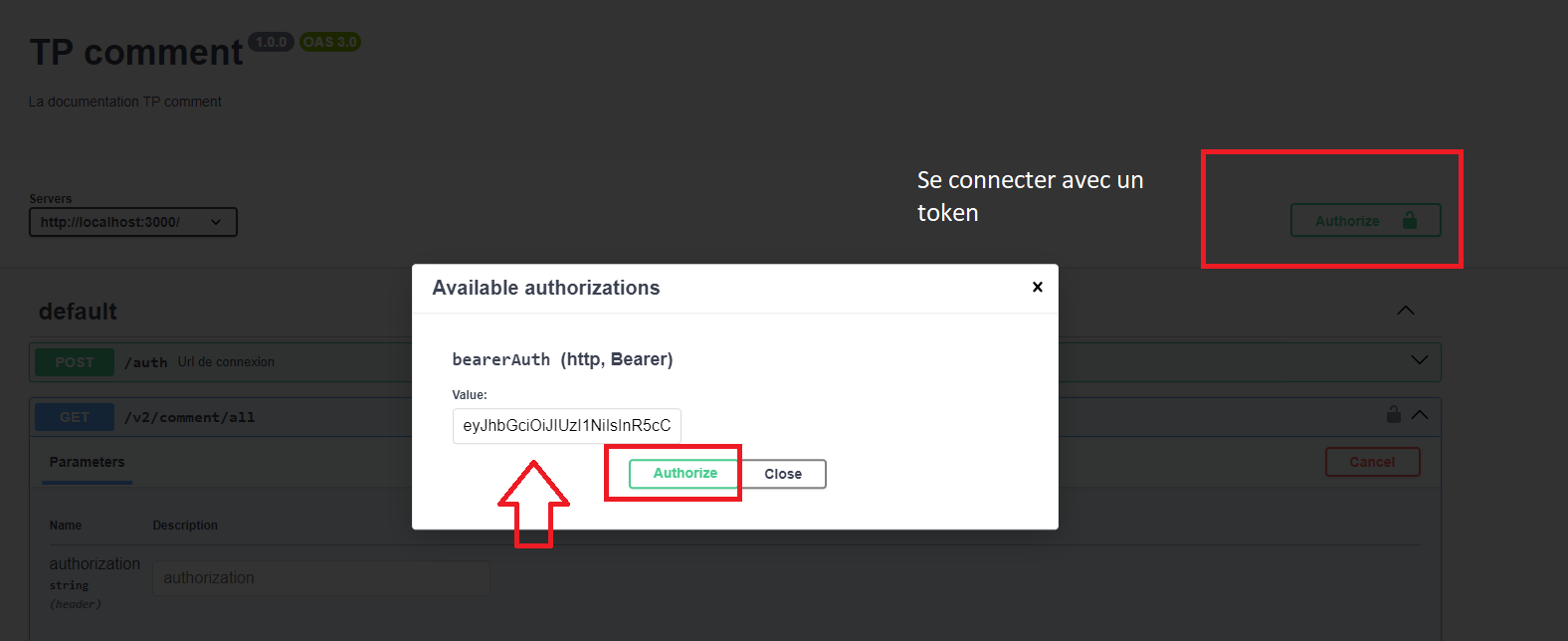Collapse the default section using its chevron
This screenshot has height=641, width=1568.
1405,311
